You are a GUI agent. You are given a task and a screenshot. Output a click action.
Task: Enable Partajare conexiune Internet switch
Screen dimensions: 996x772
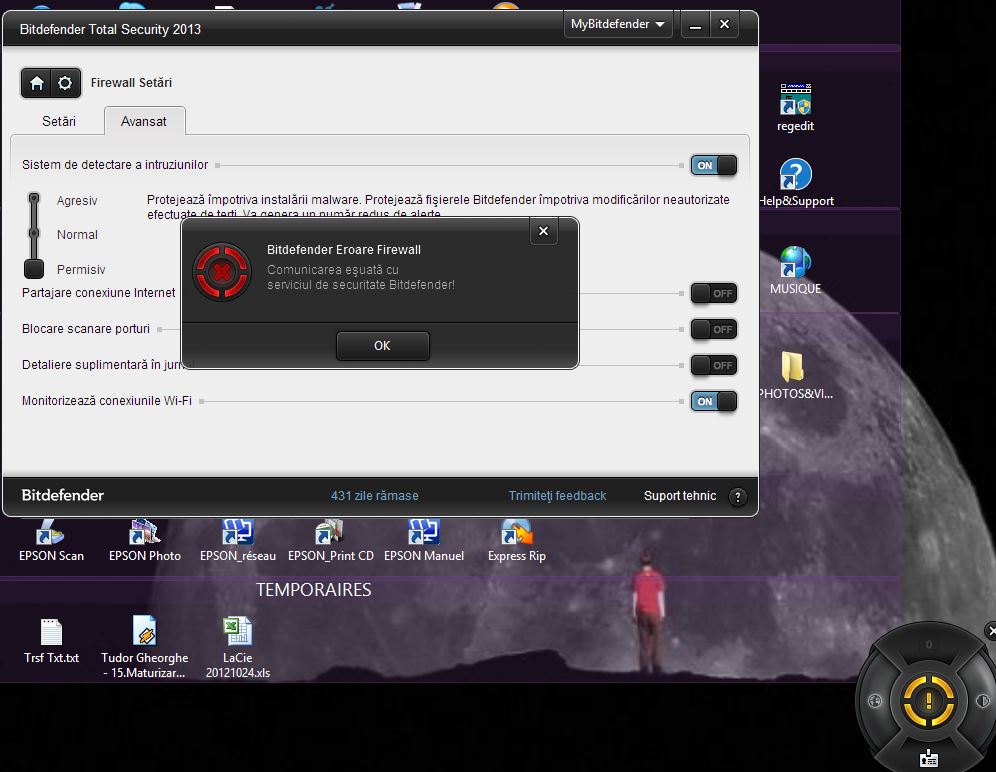click(x=714, y=293)
